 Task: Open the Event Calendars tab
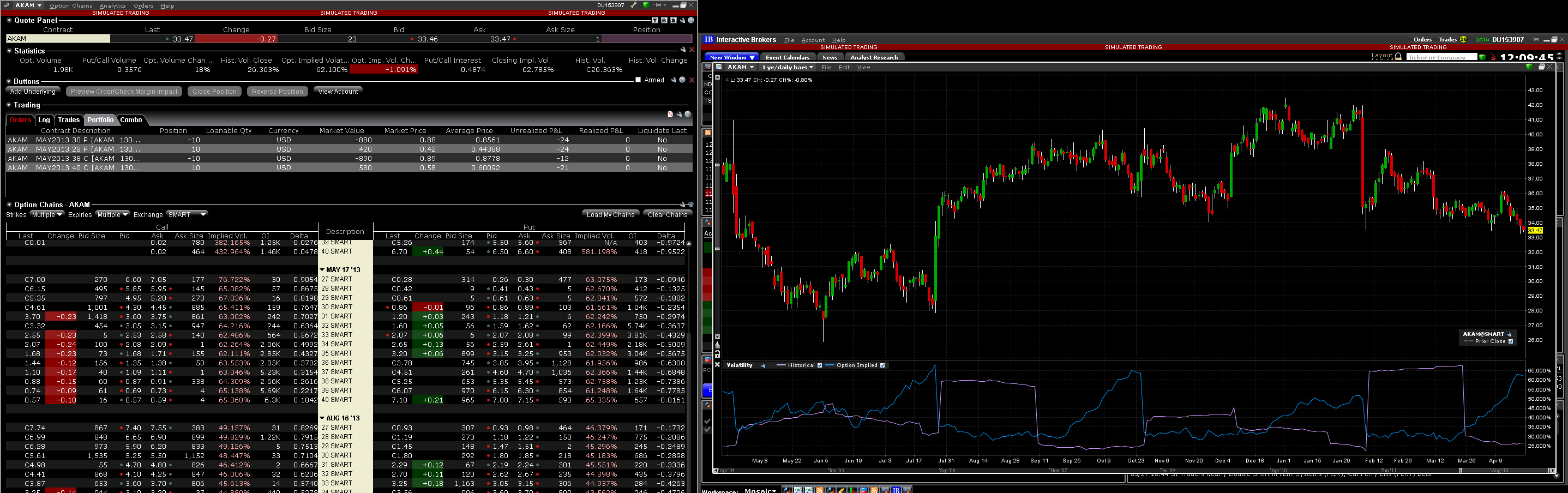coord(788,57)
